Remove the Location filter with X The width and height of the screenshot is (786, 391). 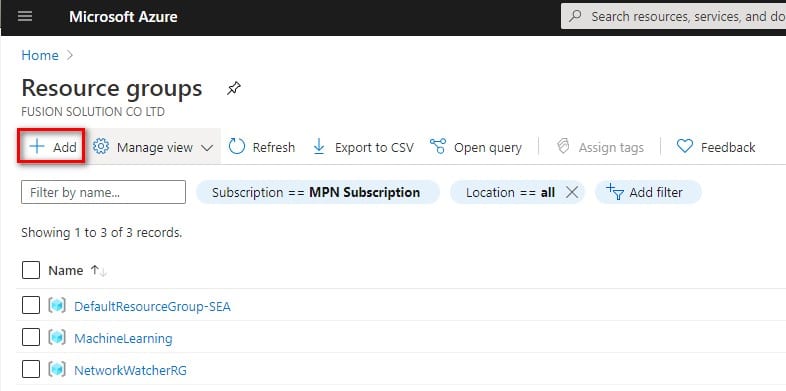tap(571, 192)
